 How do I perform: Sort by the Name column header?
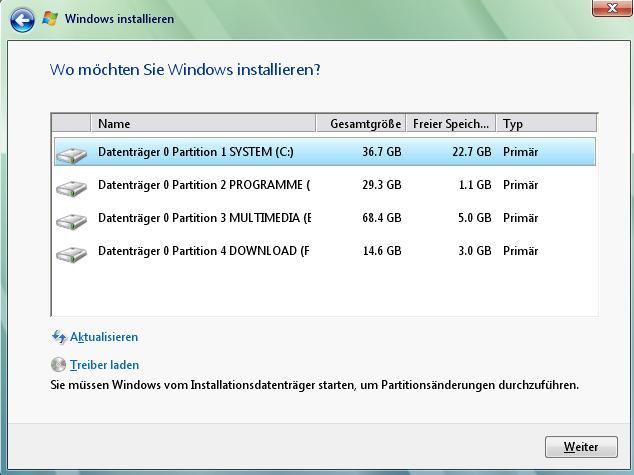point(203,123)
